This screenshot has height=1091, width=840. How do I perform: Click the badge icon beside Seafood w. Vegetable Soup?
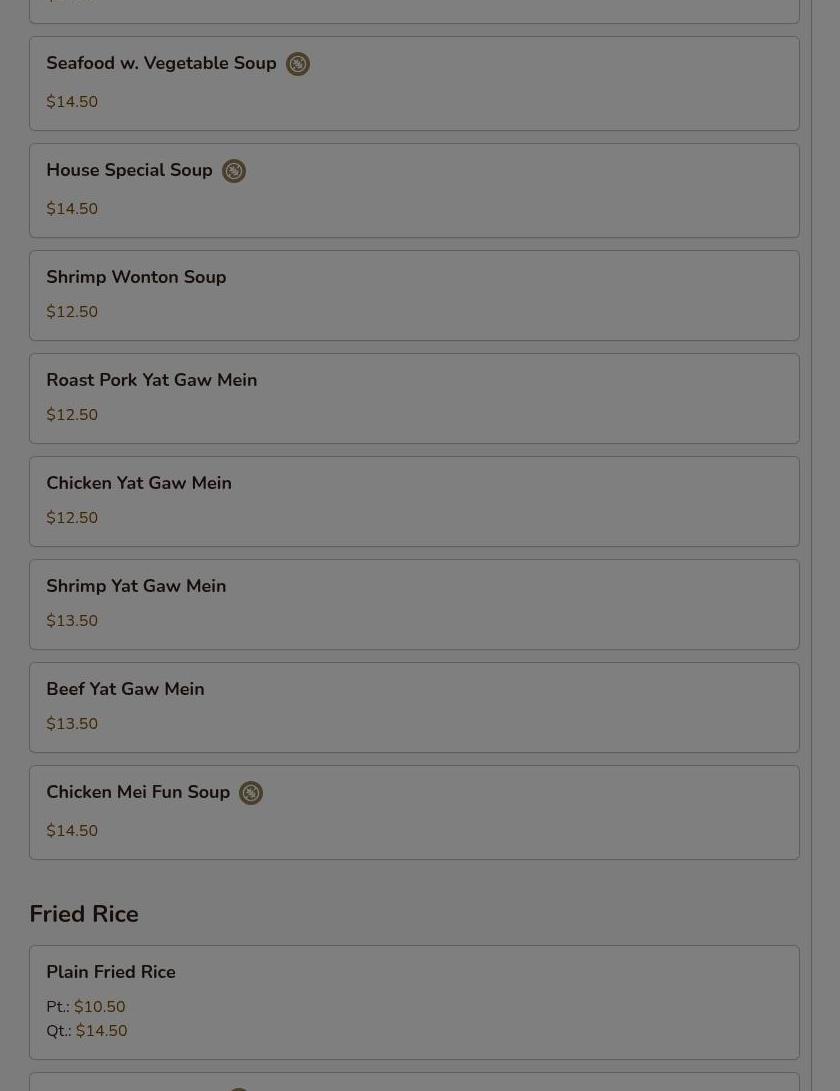pos(298,64)
